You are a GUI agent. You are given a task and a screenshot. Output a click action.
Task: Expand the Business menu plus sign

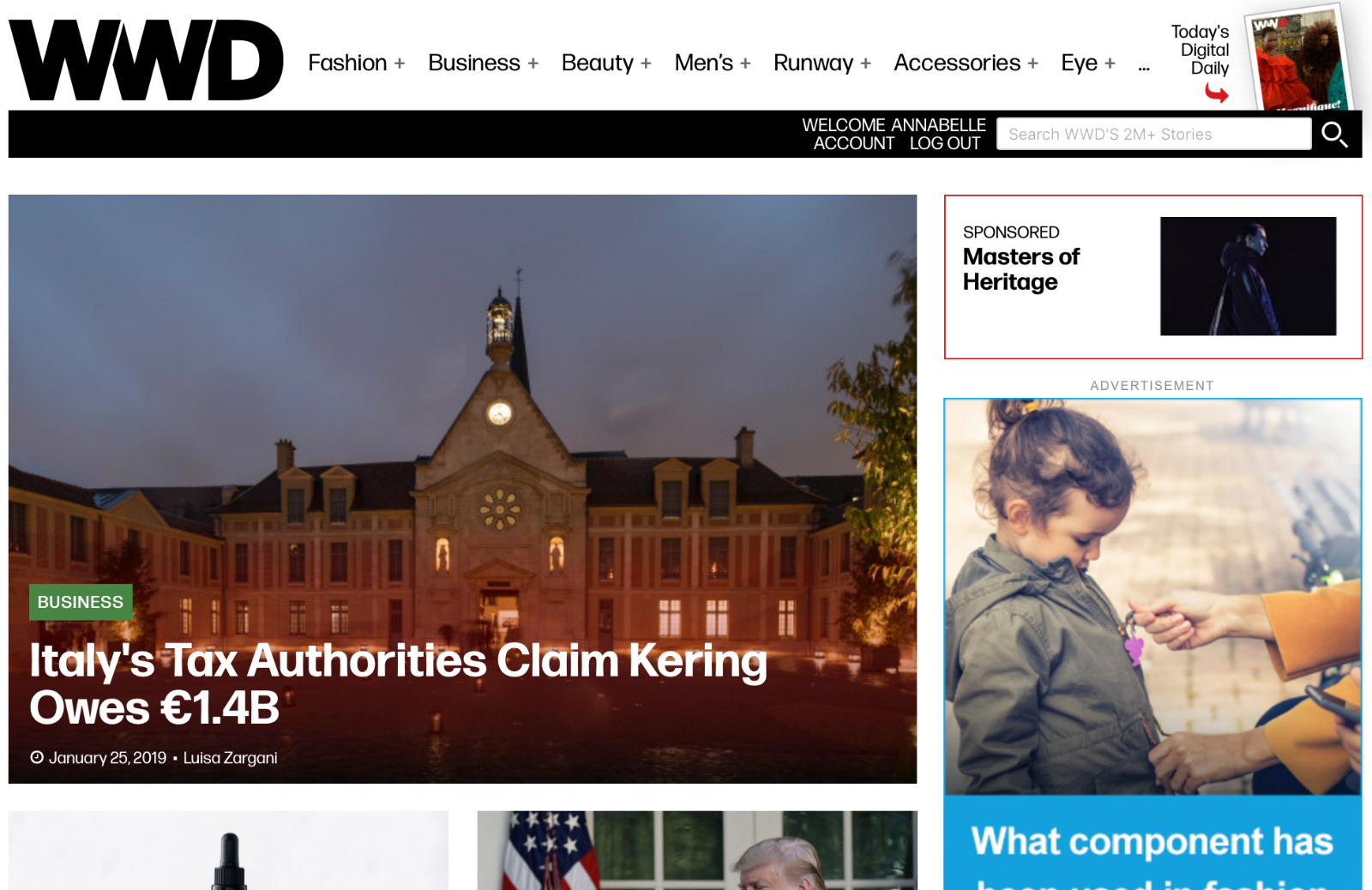pyautogui.click(x=533, y=63)
